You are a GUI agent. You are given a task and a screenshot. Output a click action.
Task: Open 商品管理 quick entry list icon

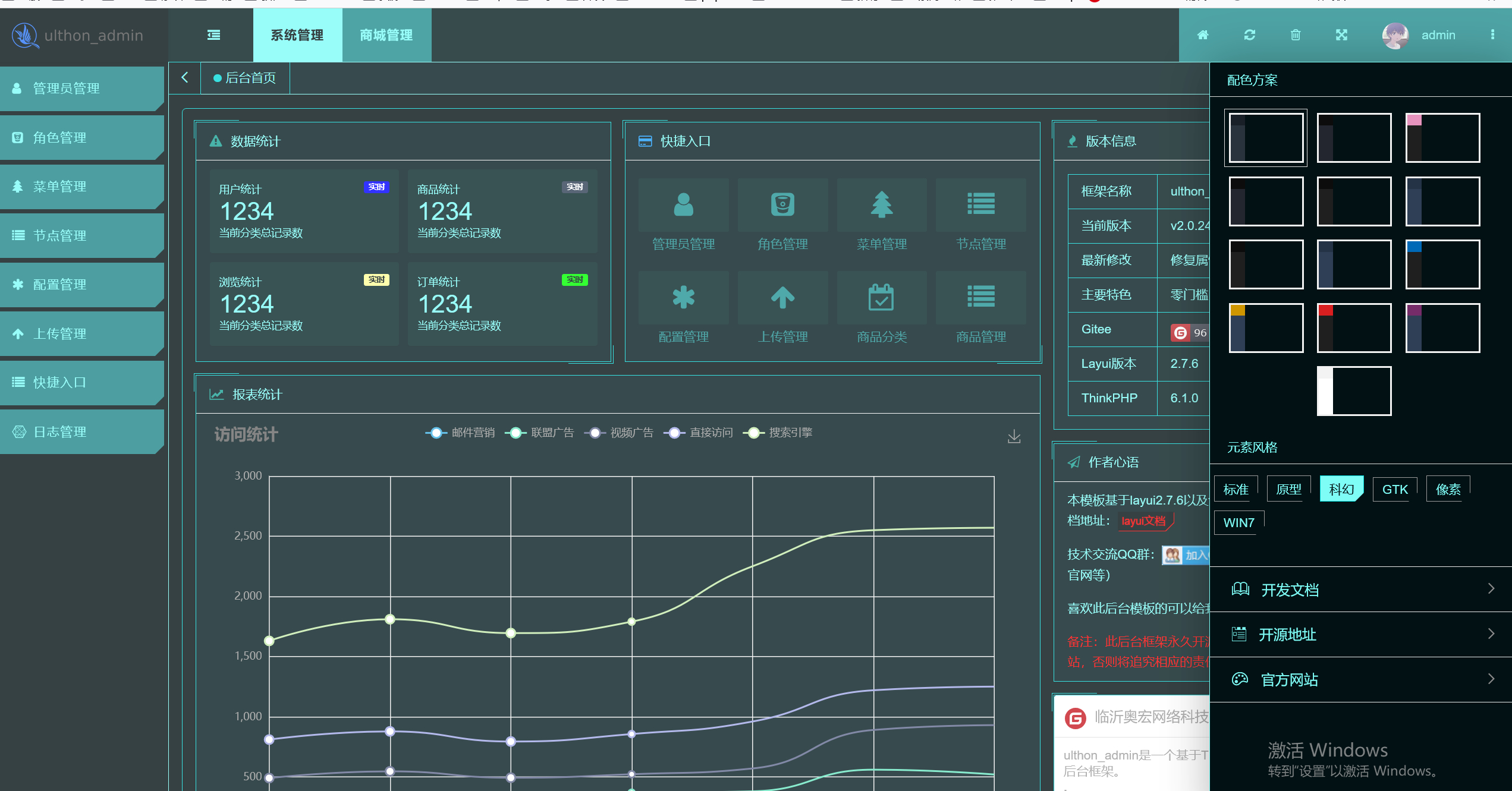click(980, 297)
